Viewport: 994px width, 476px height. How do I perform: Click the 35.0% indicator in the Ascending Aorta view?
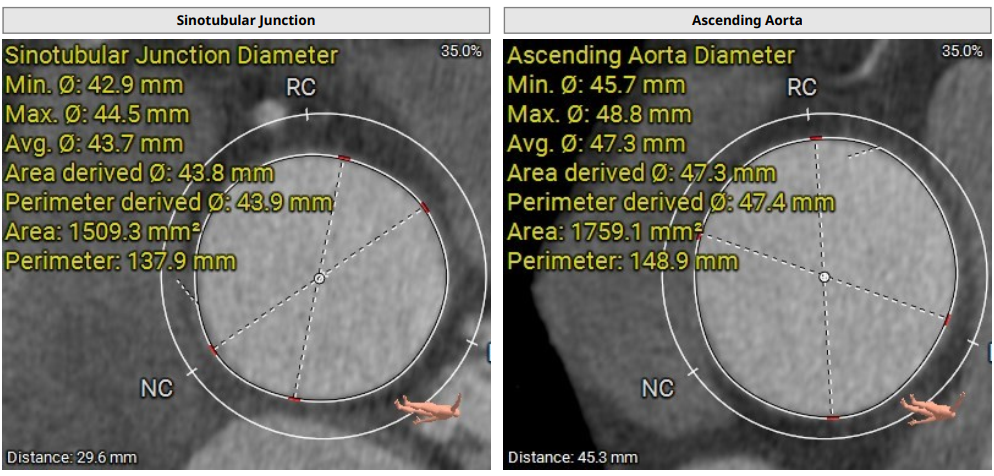[x=962, y=51]
